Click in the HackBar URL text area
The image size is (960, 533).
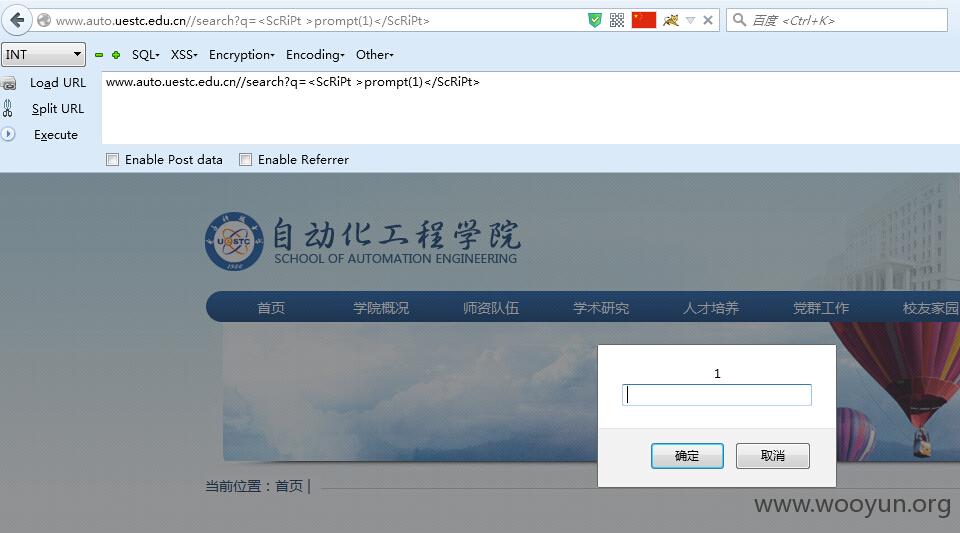point(531,108)
